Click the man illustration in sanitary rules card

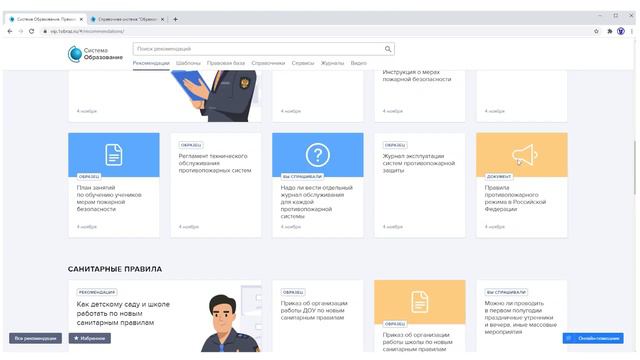pos(231,323)
